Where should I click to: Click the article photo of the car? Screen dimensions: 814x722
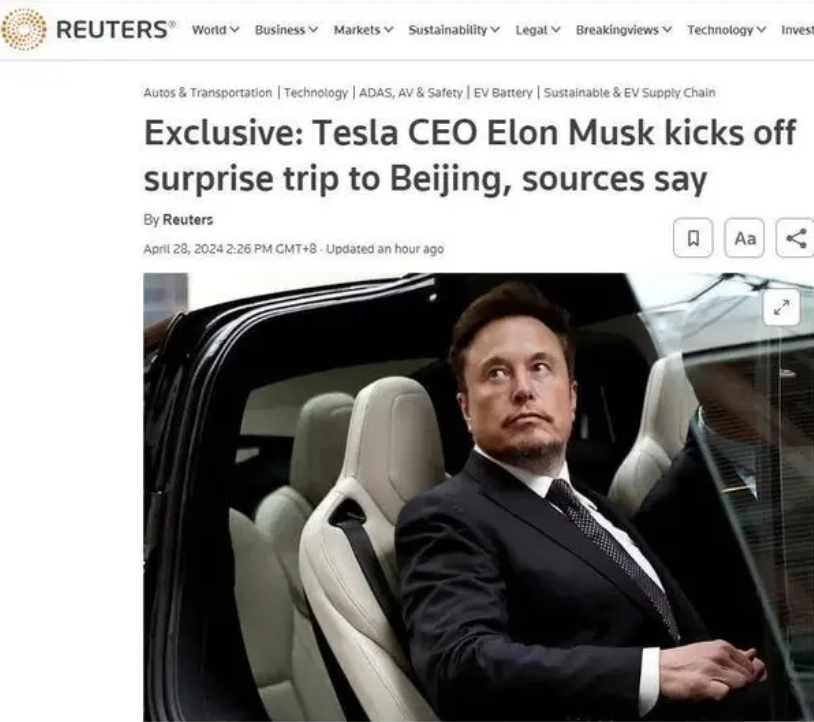coord(478,497)
